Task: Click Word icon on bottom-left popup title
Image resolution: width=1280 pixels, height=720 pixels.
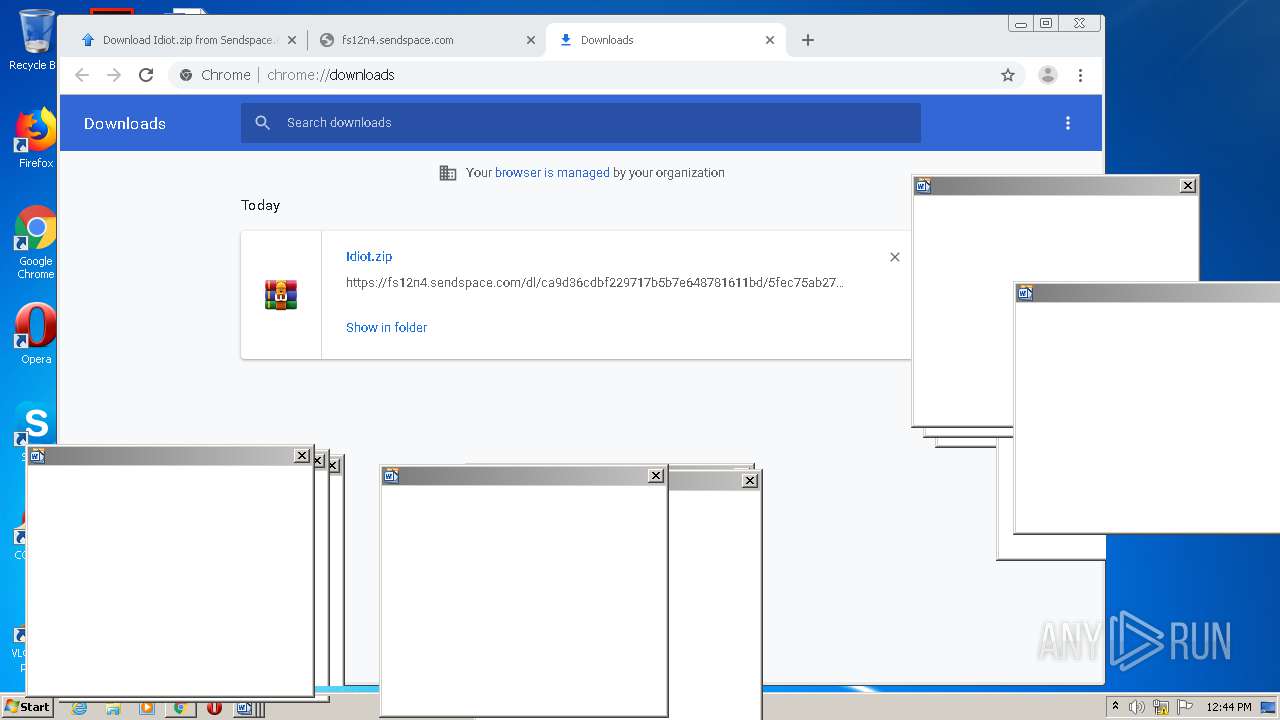Action: pyautogui.click(x=37, y=456)
